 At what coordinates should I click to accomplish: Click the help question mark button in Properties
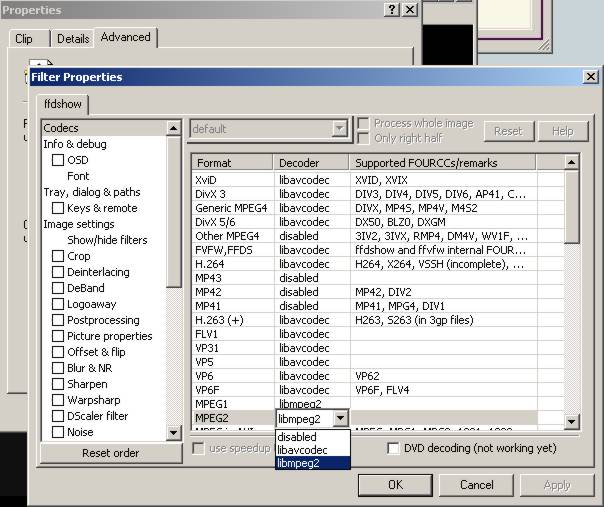[x=392, y=9]
